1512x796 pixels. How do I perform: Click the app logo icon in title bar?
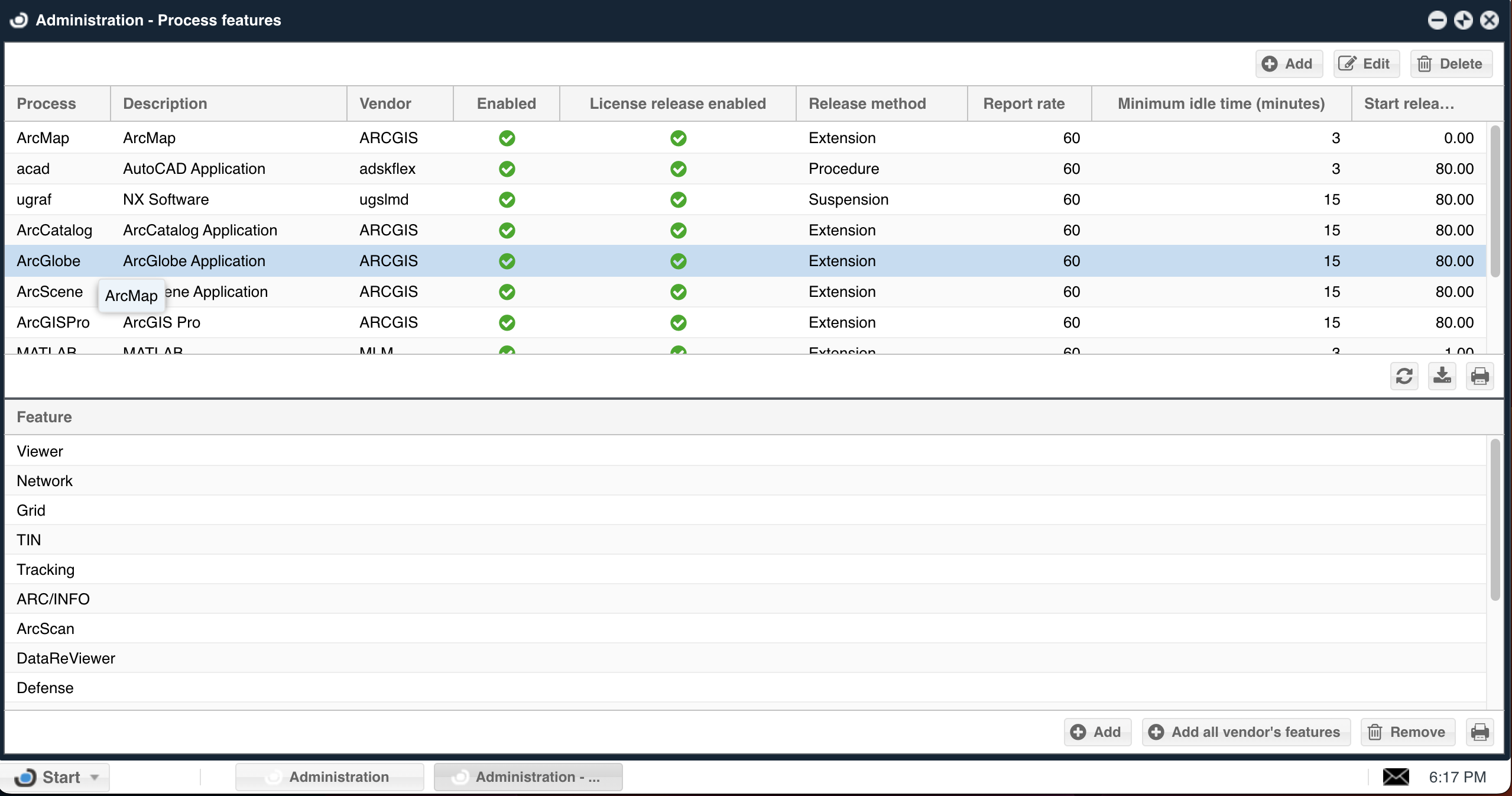19,20
